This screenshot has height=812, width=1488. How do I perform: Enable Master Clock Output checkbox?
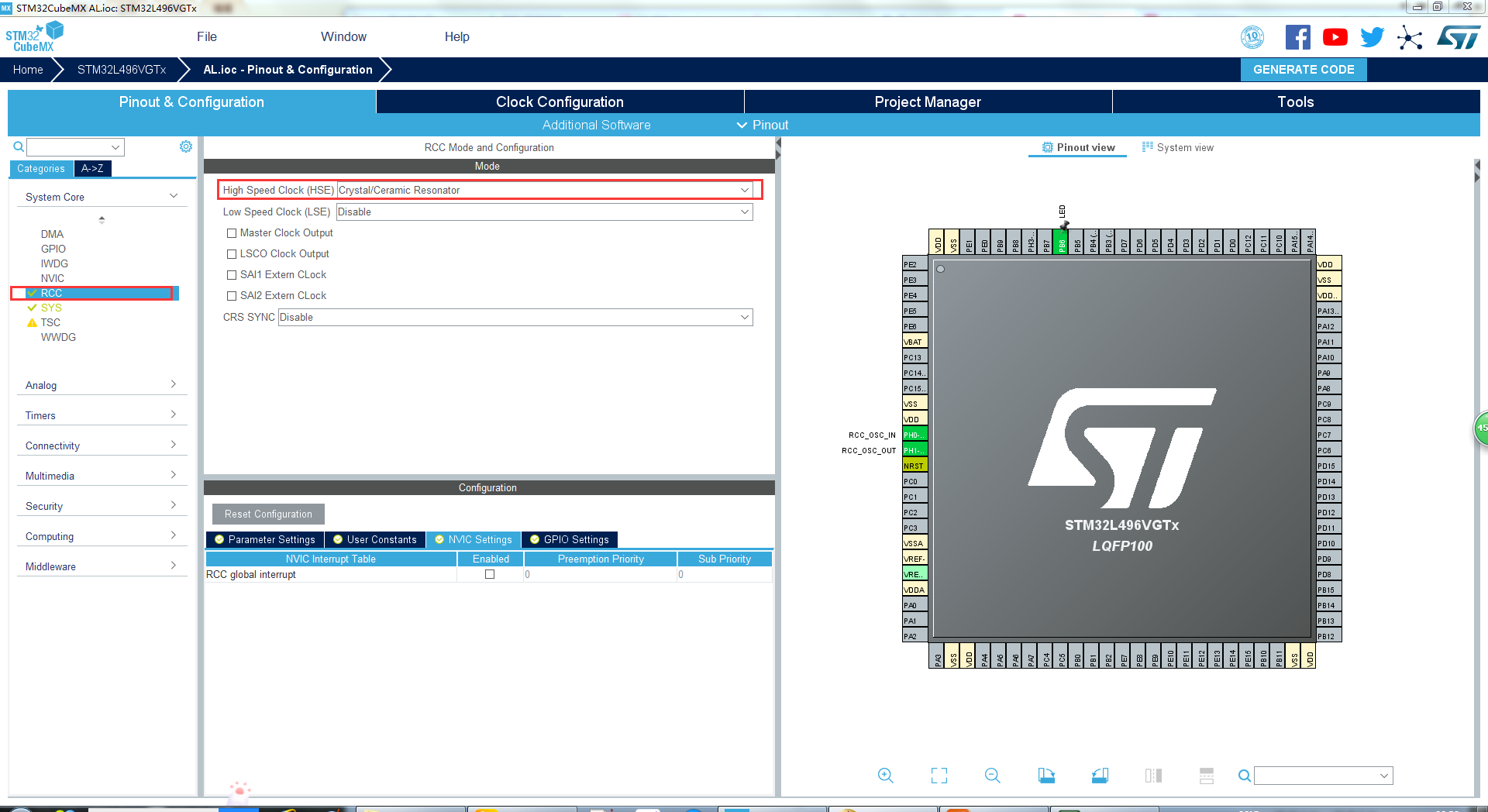click(232, 233)
